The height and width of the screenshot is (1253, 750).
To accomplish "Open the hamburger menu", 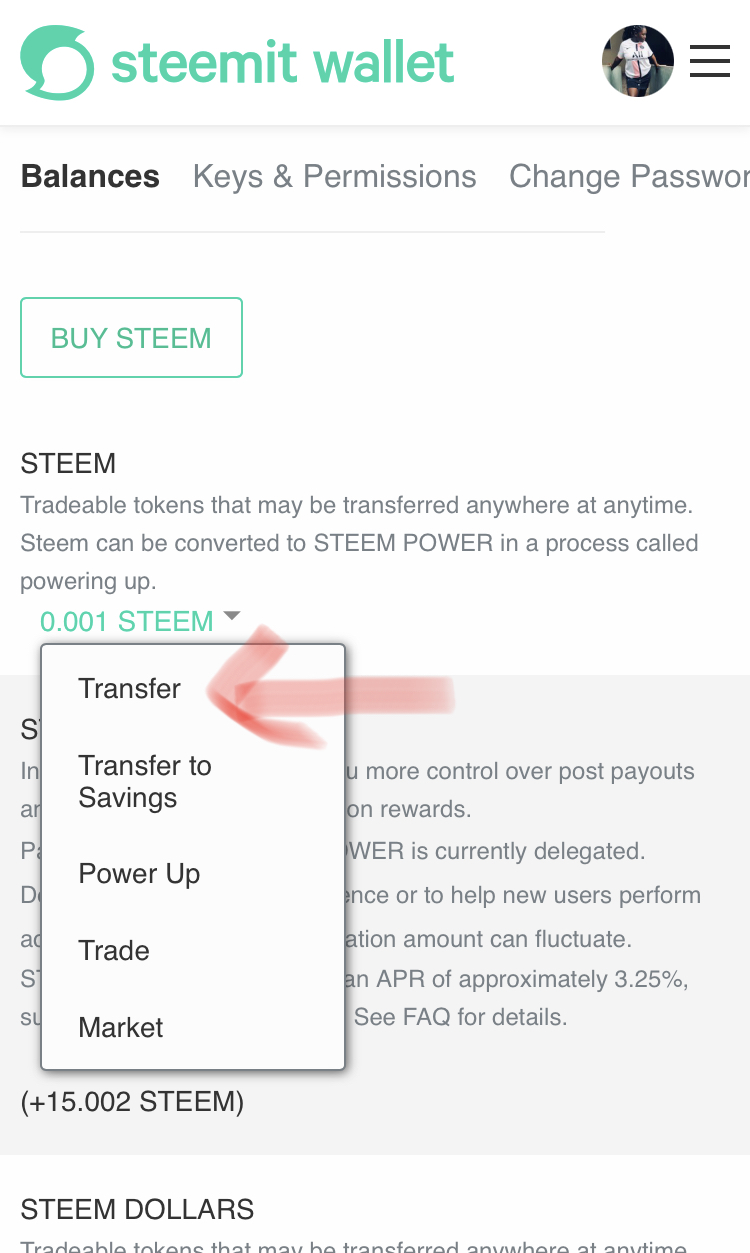I will coord(710,62).
